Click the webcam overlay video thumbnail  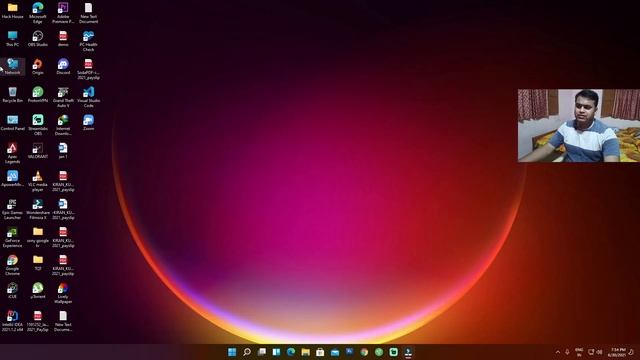[x=579, y=126]
